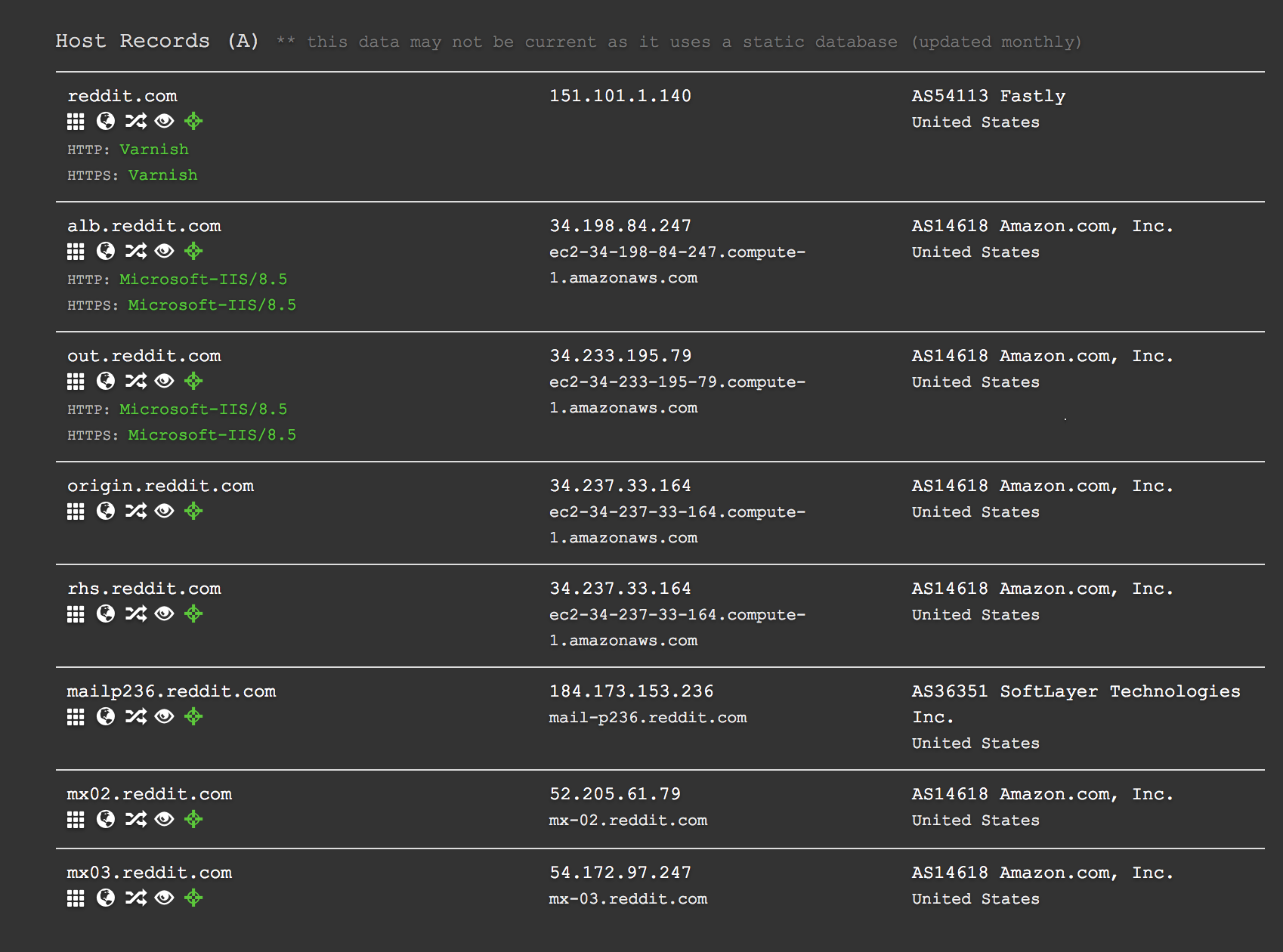Screen dimensions: 1283x952
Task: Click the IP address 151.101.1.140
Action: click(x=620, y=96)
